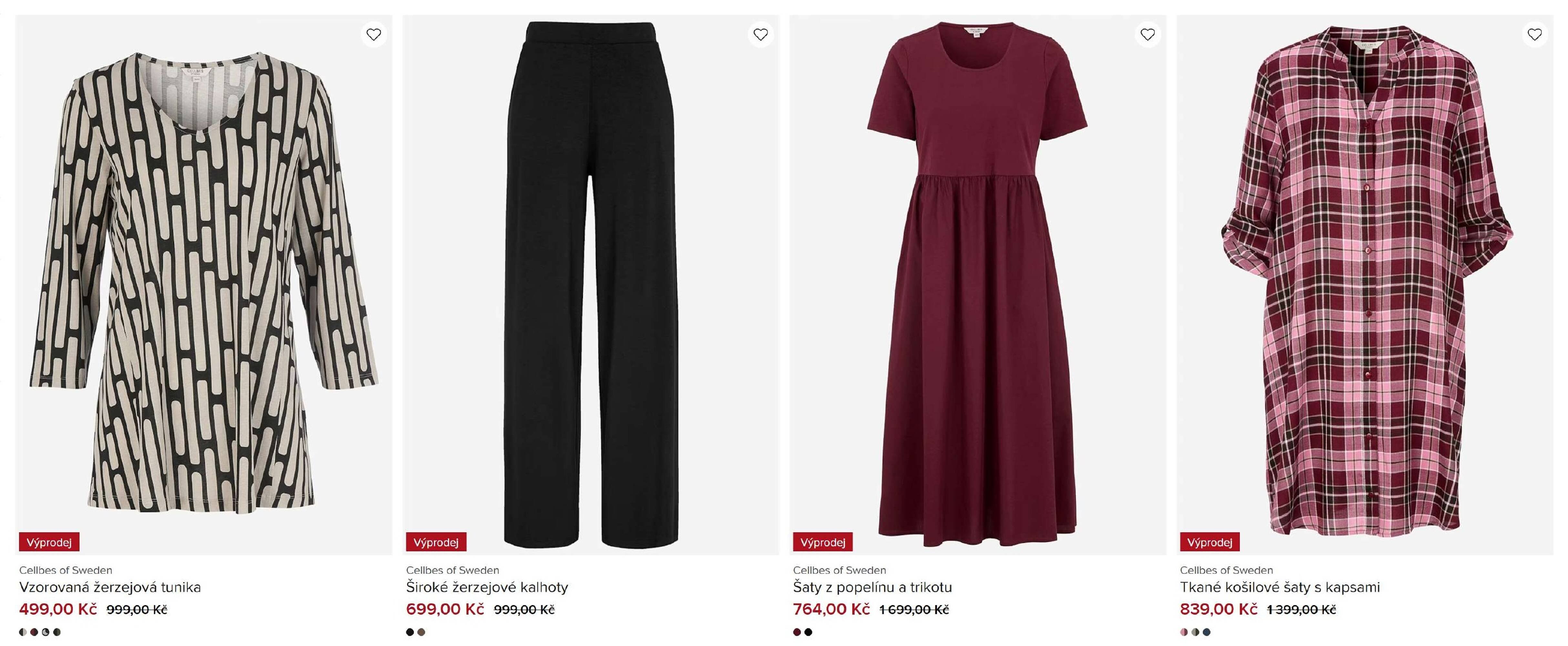Select black color swatch for Široké žerzejové kalhoty
The image size is (1568, 646).
(410, 632)
